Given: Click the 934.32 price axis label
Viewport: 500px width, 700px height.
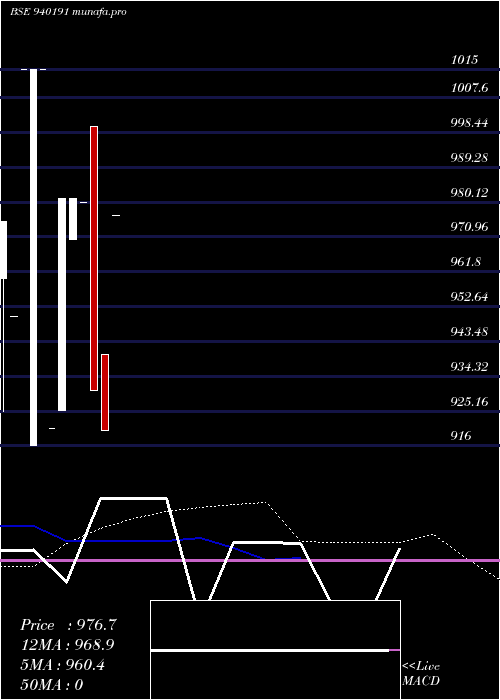Looking at the screenshot, I should coord(469,367).
